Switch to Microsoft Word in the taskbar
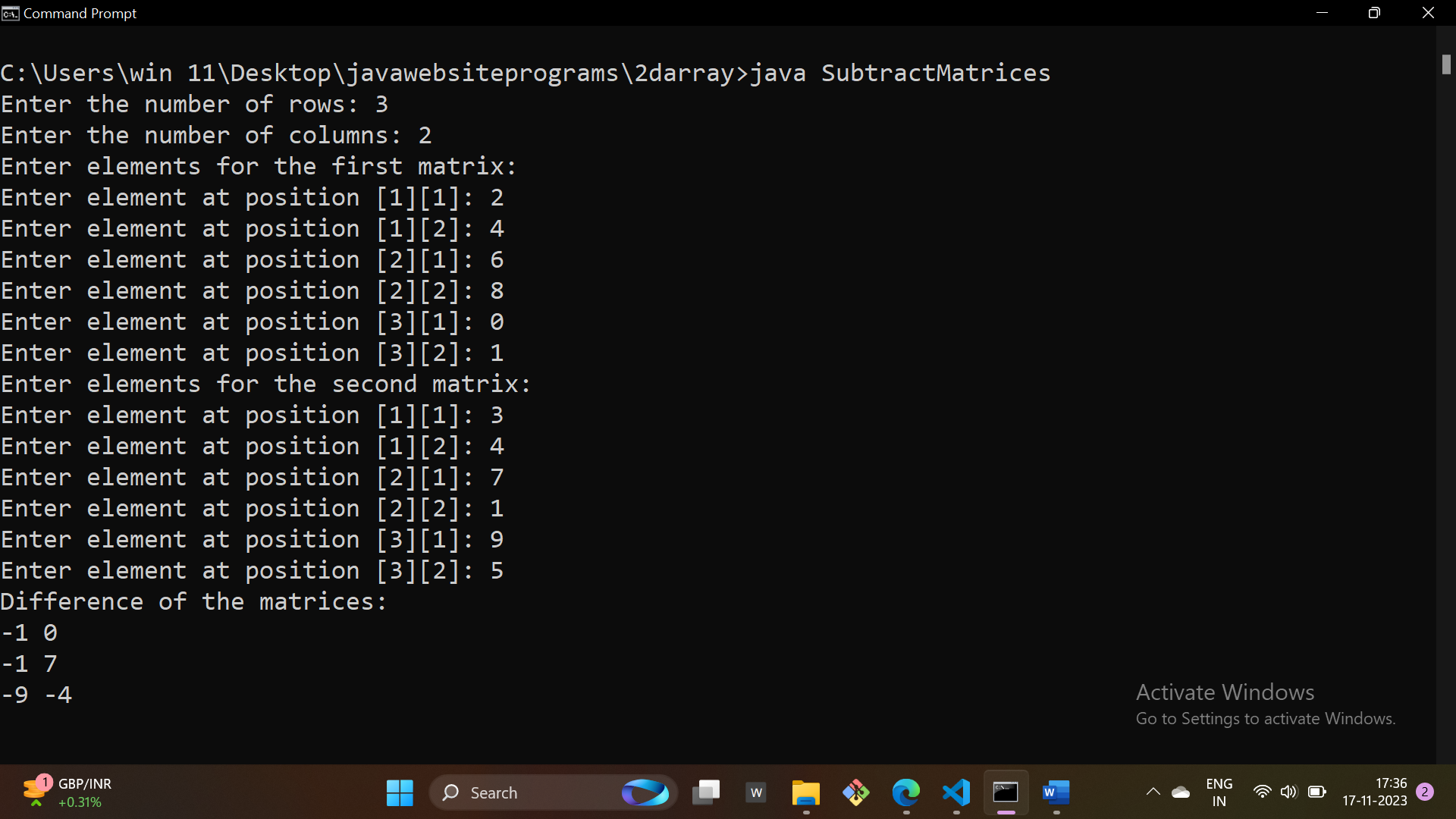 (1056, 792)
